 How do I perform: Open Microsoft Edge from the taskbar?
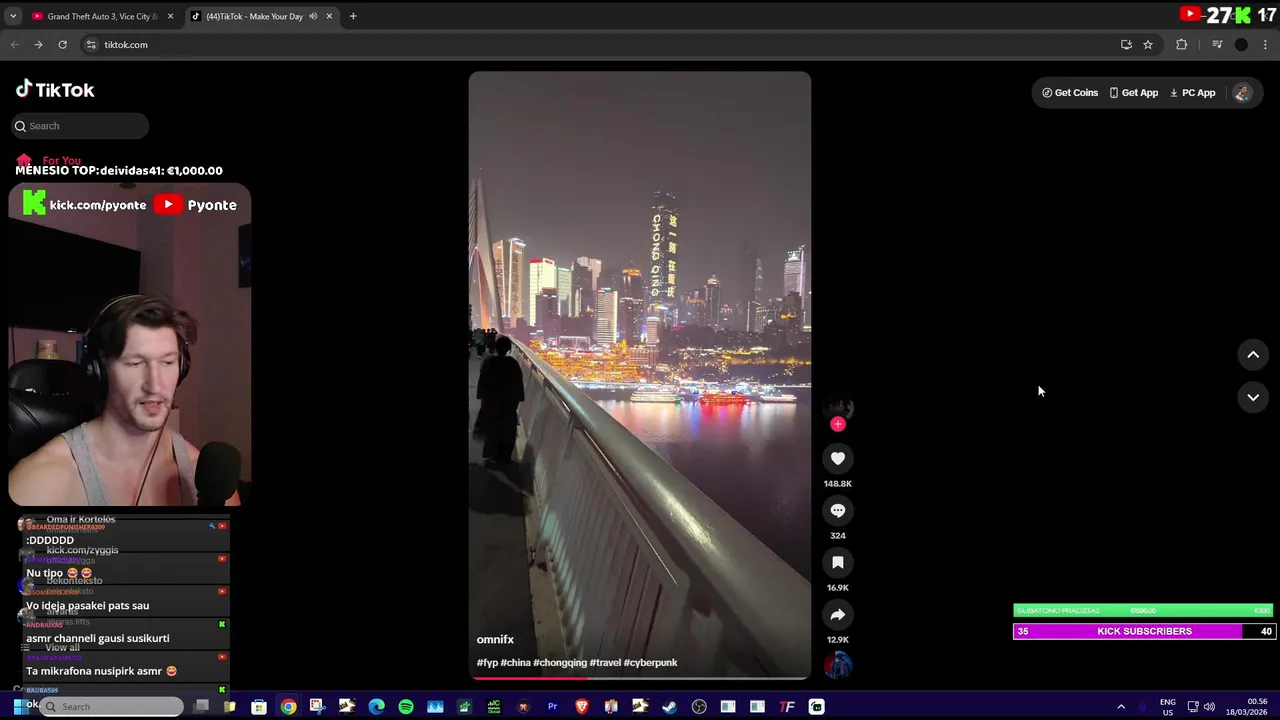(376, 707)
